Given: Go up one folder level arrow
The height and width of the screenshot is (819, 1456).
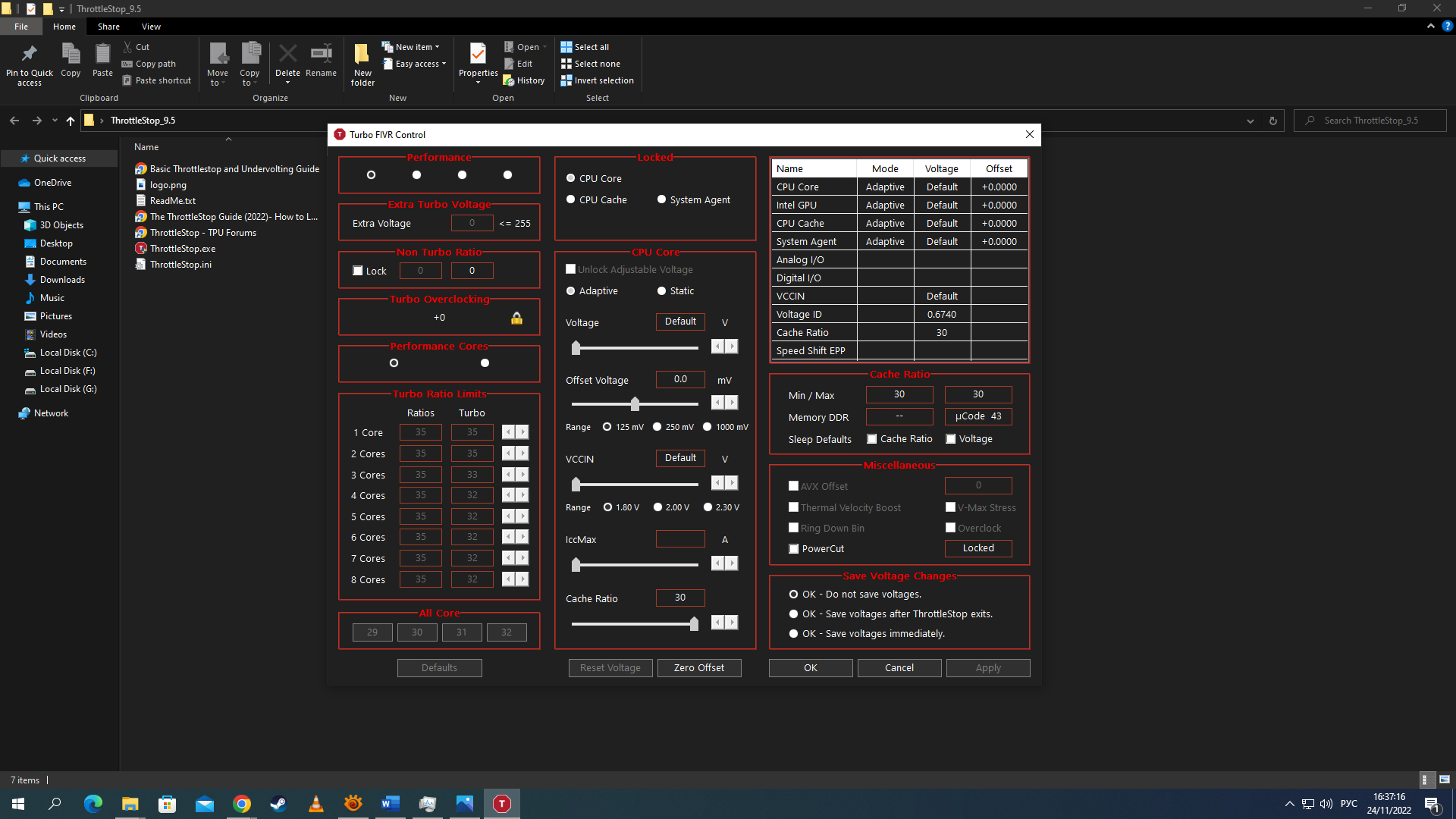Looking at the screenshot, I should click(x=71, y=121).
